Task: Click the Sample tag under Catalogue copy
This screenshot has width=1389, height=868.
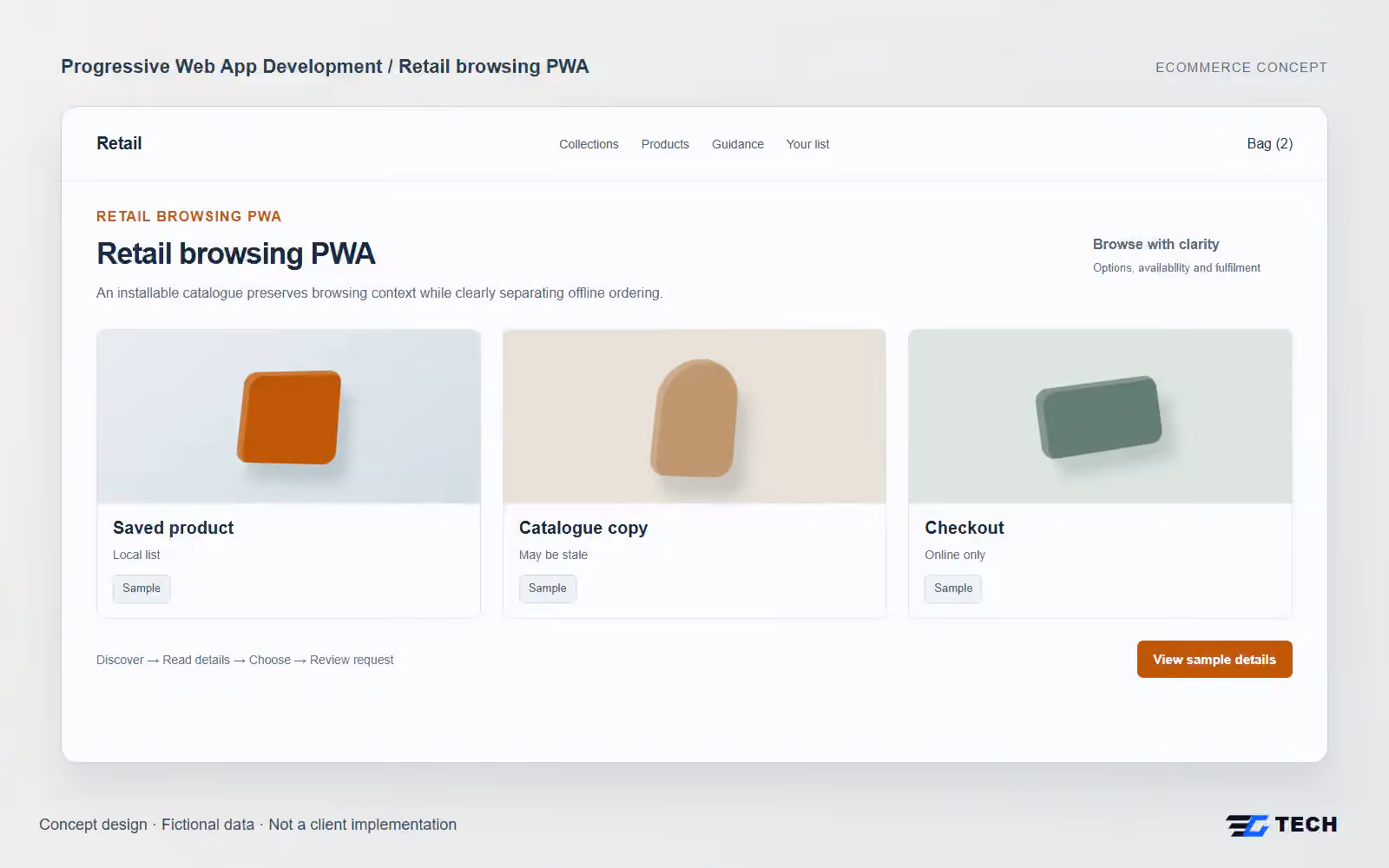Action: (548, 589)
